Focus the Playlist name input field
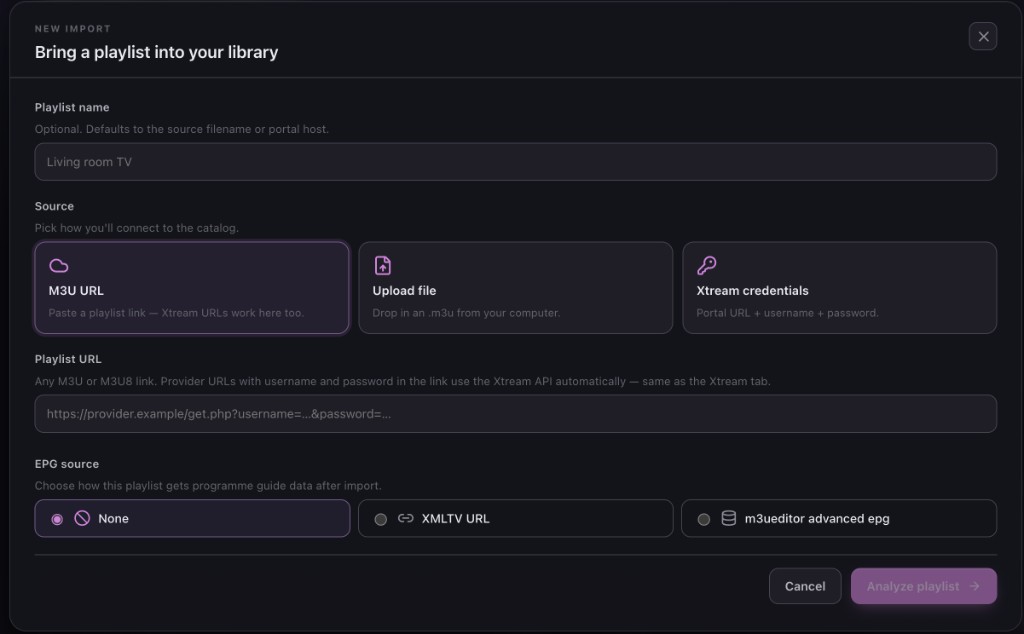 515,162
